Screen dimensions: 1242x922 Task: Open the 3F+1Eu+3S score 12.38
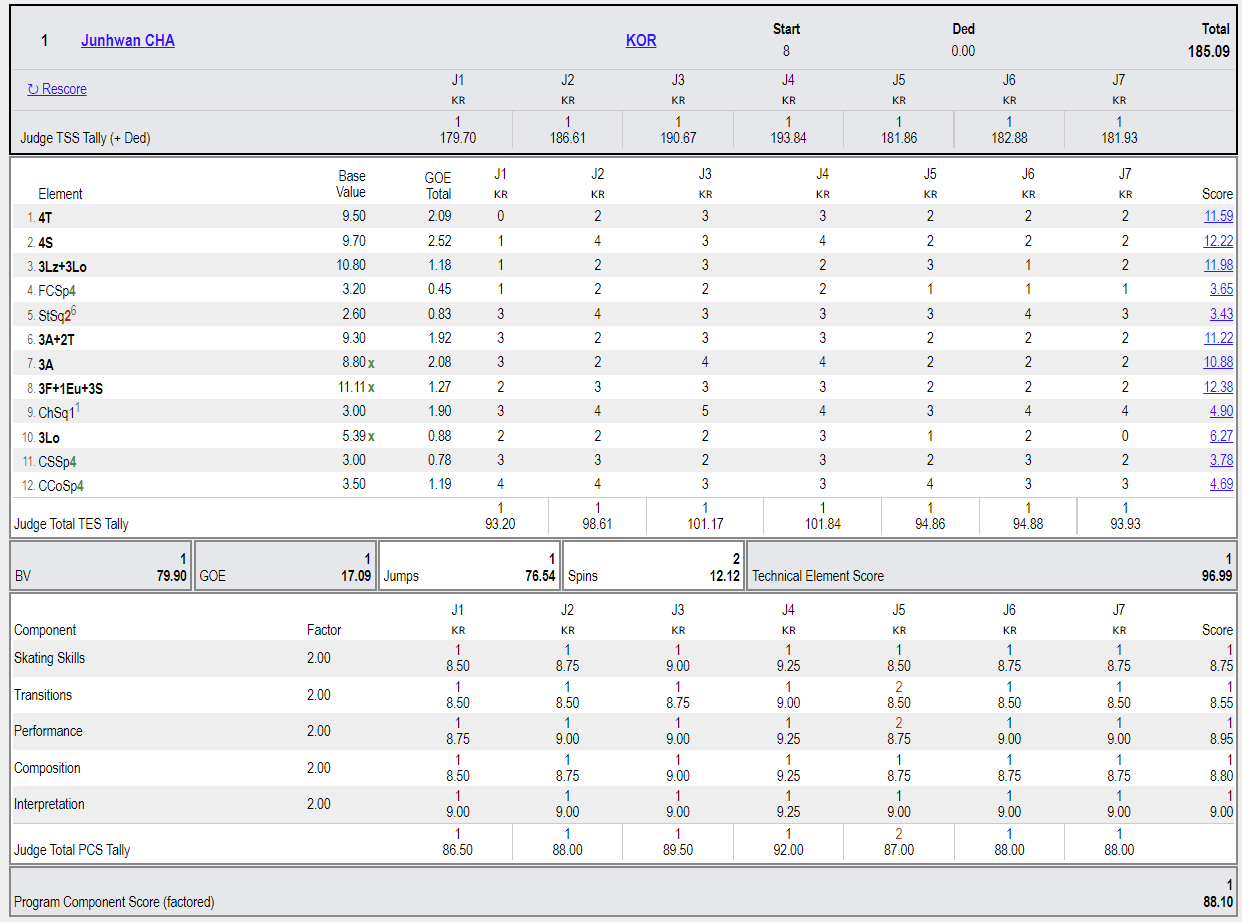tap(1219, 387)
